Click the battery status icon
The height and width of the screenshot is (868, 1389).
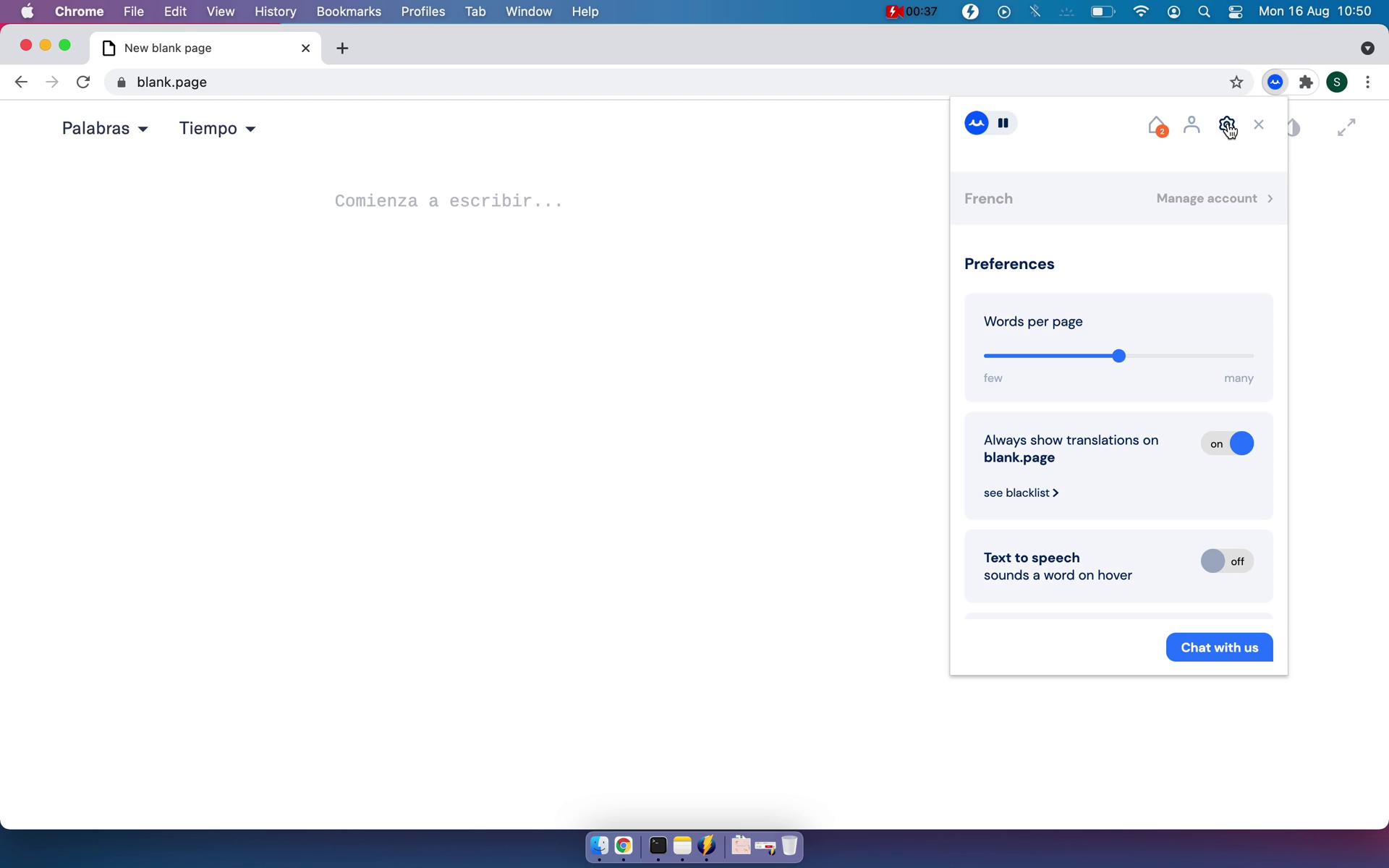[x=1103, y=12]
